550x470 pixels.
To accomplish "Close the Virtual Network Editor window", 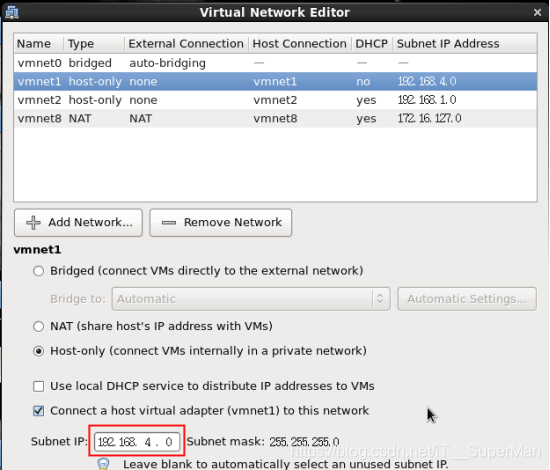I will [x=537, y=12].
